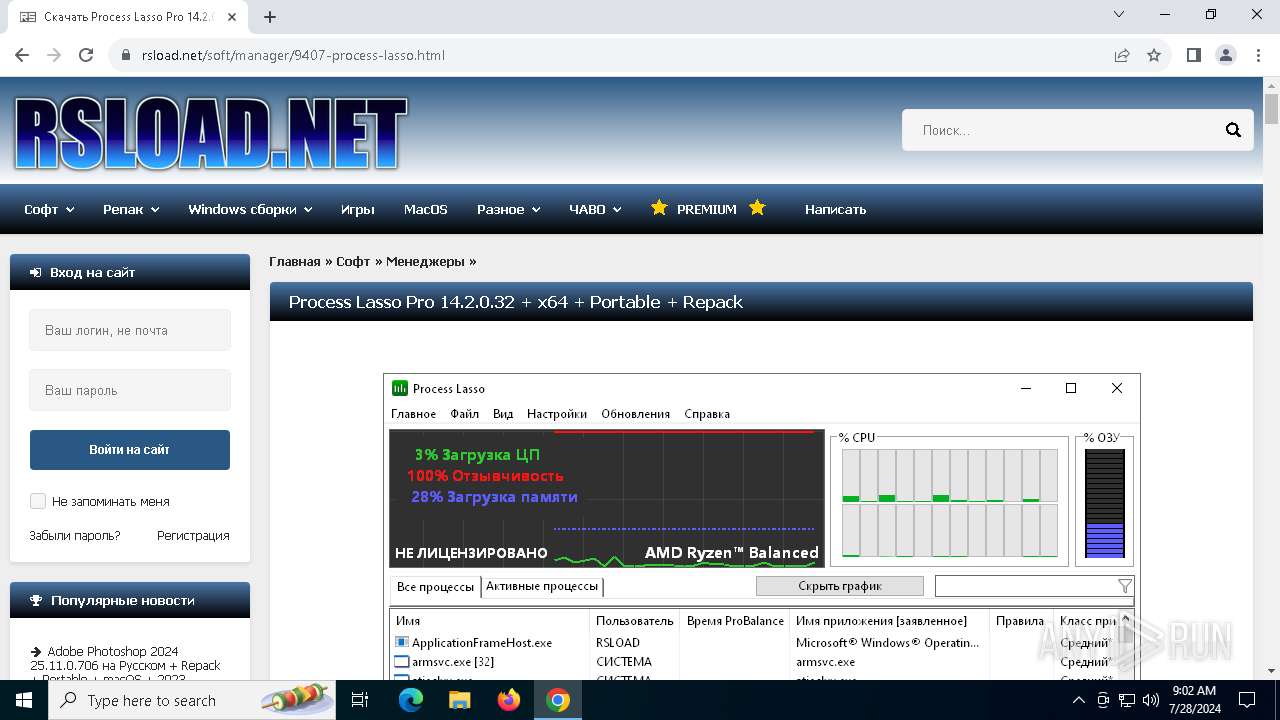Reload the current page
This screenshot has width=1280, height=720.
coord(86,55)
